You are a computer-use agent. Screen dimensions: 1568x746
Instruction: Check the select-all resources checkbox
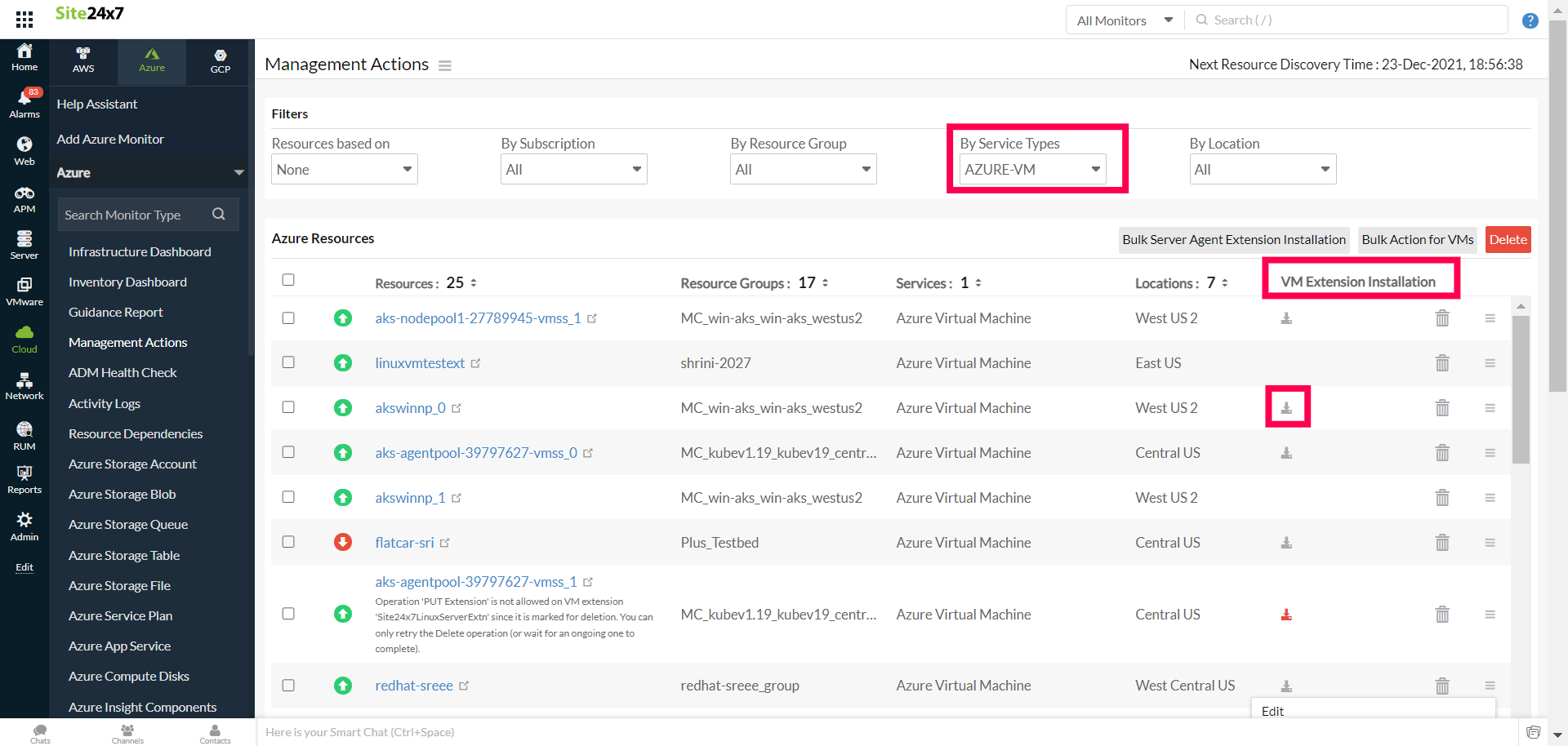(x=288, y=280)
